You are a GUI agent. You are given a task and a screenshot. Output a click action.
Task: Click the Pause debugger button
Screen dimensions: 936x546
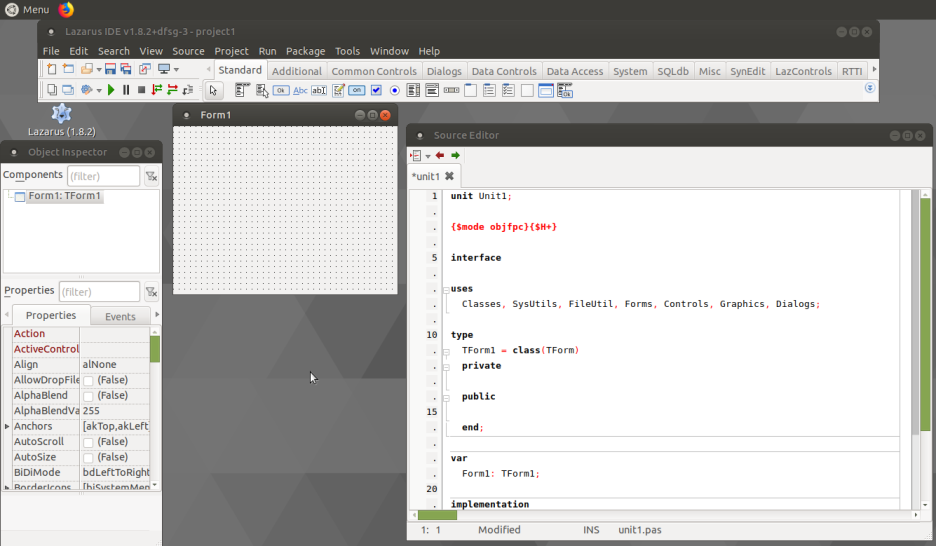pyautogui.click(x=126, y=90)
